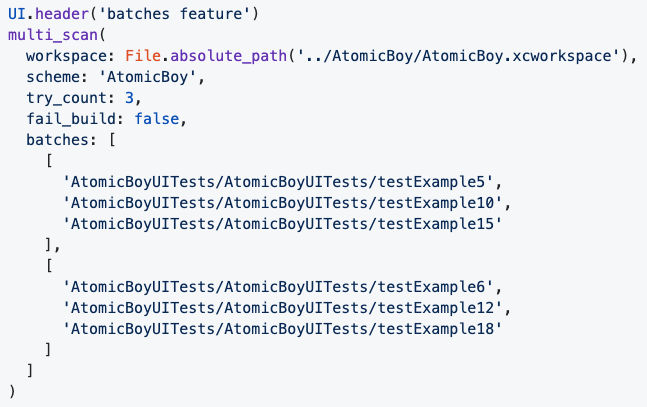Click the testExample5 test path line
The width and height of the screenshot is (647, 407).
point(278,182)
